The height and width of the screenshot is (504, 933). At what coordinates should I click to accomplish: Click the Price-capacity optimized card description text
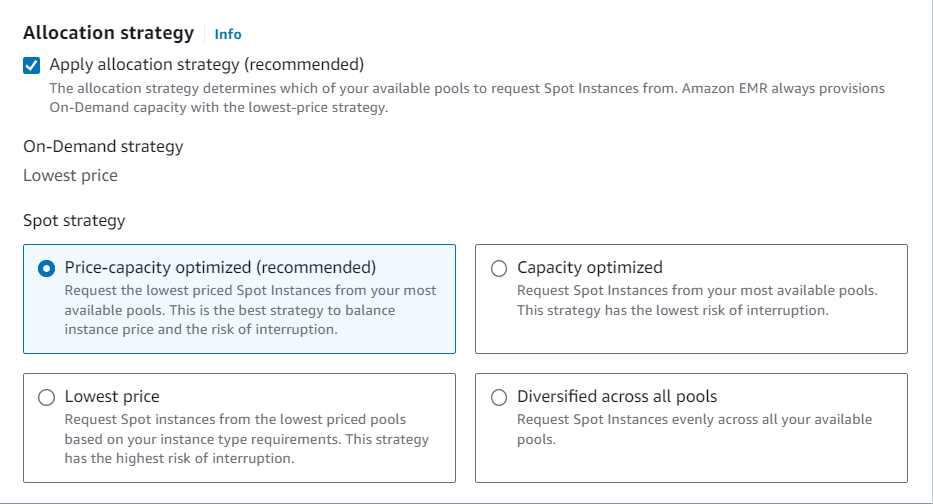(250, 310)
